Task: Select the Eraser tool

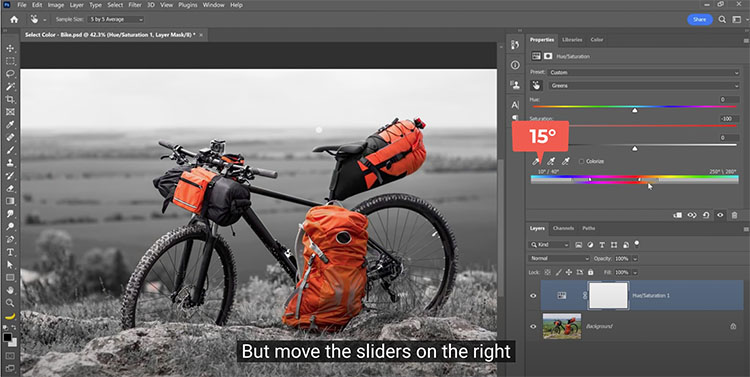Action: (x=10, y=188)
